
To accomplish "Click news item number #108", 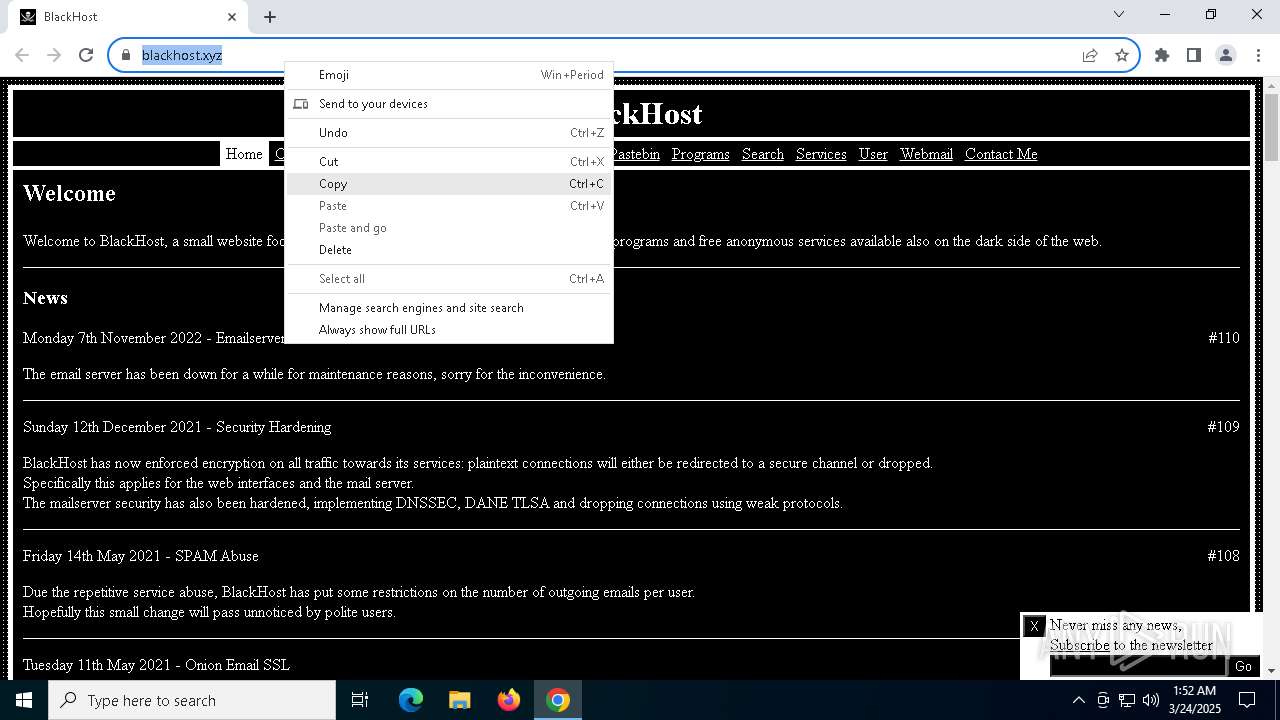I will pyautogui.click(x=1224, y=556).
